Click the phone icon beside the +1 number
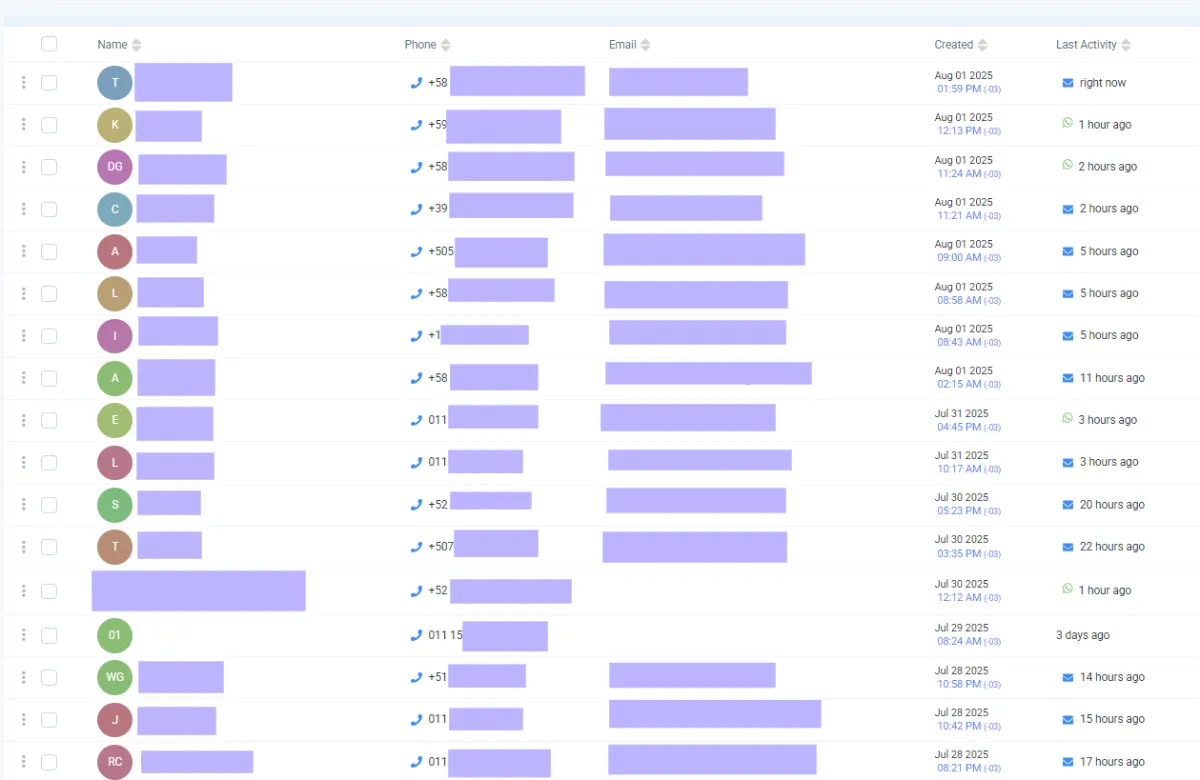Image resolution: width=1200 pixels, height=780 pixels. point(416,336)
